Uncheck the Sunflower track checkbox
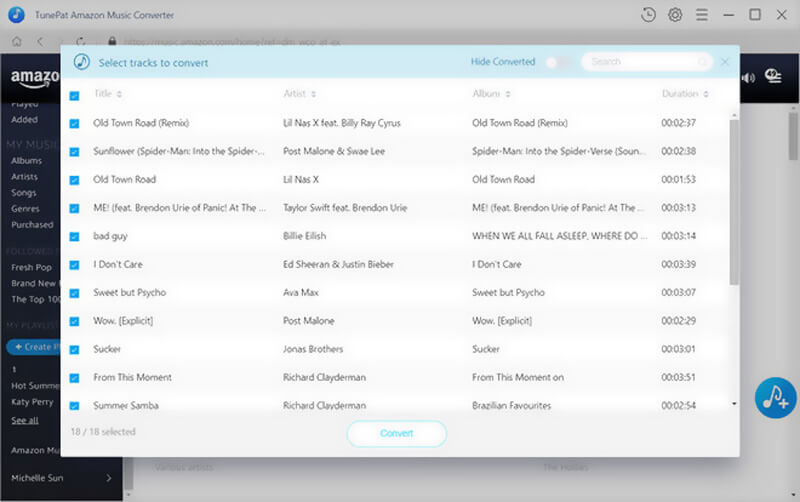The width and height of the screenshot is (800, 502). pos(74,152)
